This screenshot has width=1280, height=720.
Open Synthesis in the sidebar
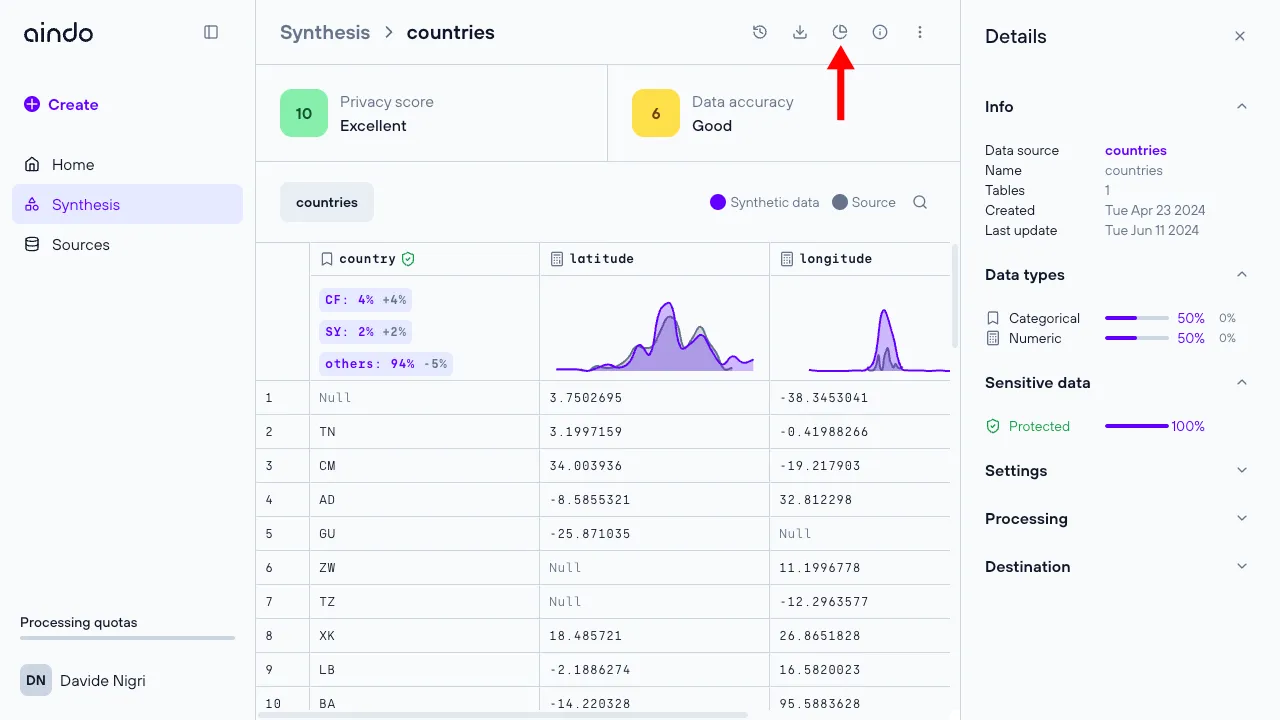[127, 204]
